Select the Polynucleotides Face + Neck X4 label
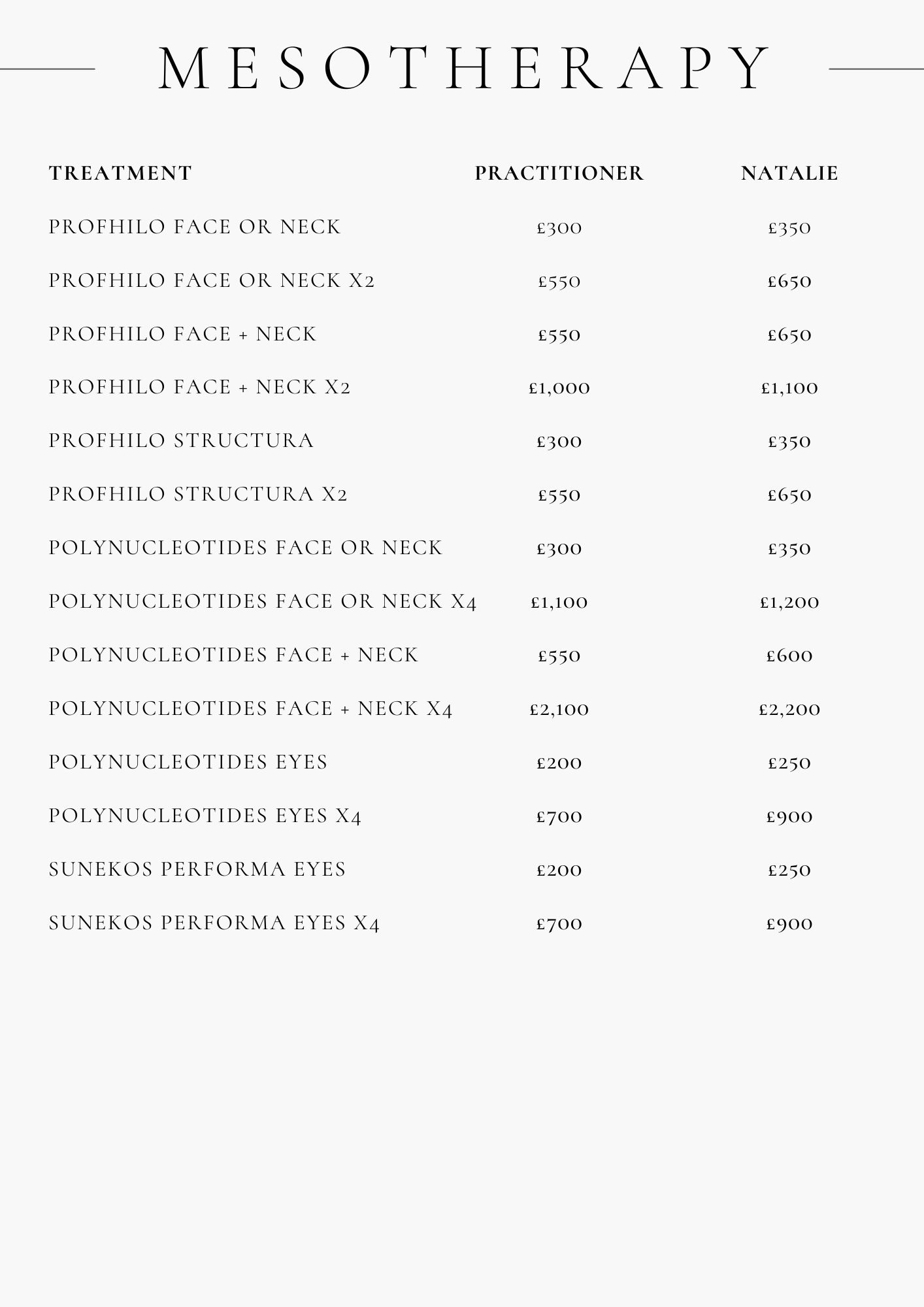The image size is (924, 1307). (x=250, y=708)
